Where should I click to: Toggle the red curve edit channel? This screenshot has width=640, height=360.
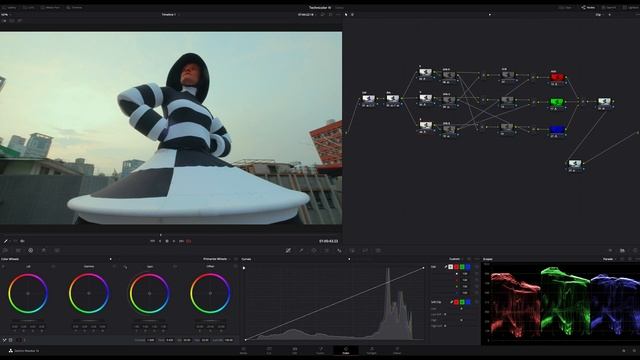tap(456, 267)
